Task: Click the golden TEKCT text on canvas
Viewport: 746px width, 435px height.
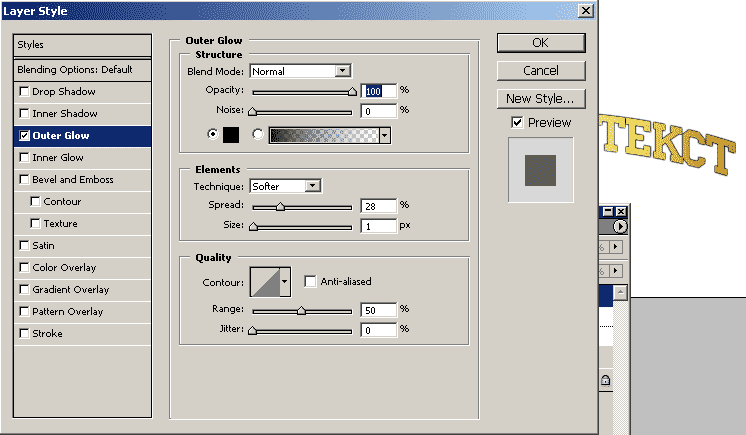Action: [x=667, y=145]
